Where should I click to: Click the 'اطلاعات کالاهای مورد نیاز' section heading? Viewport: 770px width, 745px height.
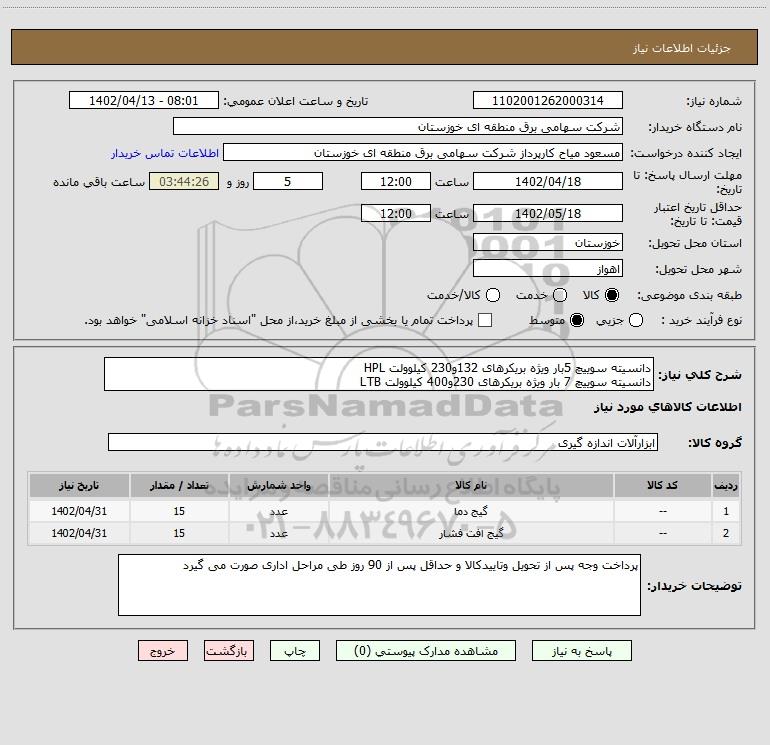668,407
